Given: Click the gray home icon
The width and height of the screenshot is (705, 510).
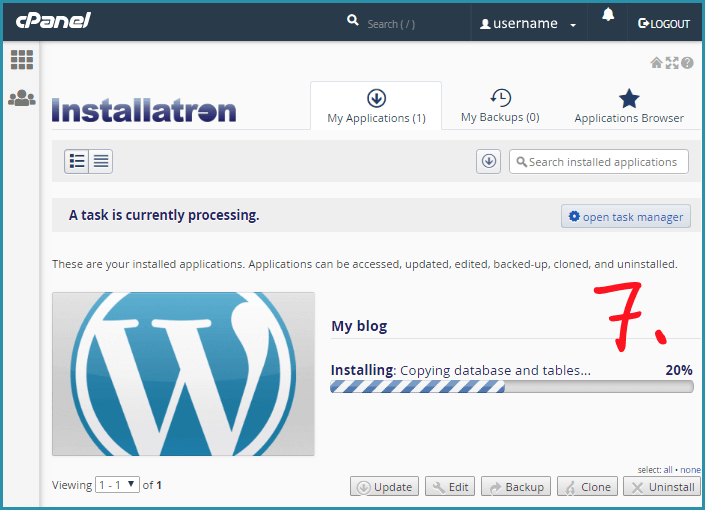Looking at the screenshot, I should 656,63.
